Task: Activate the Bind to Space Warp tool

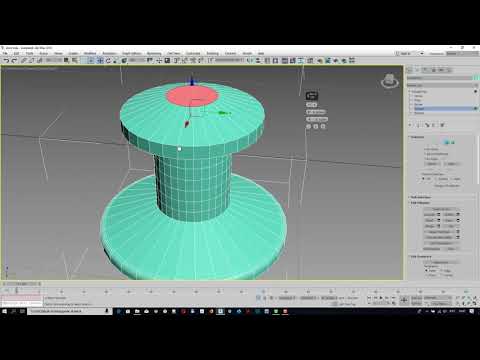Action: [40, 60]
